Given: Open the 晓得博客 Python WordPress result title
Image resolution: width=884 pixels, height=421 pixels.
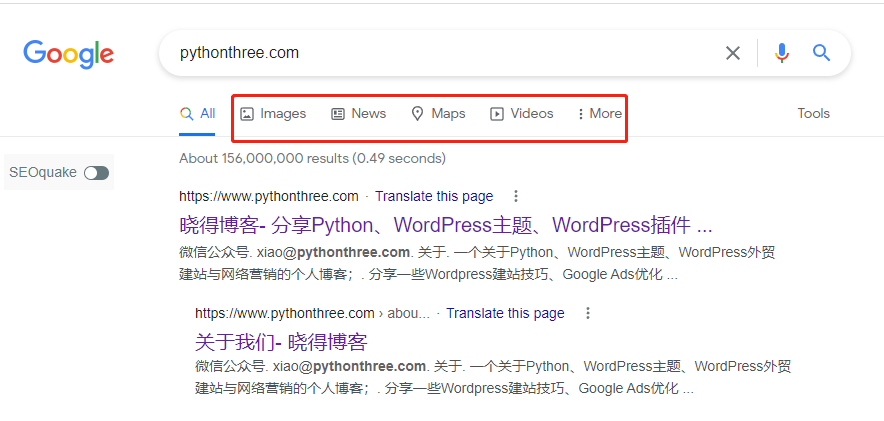Looking at the screenshot, I should tap(446, 225).
